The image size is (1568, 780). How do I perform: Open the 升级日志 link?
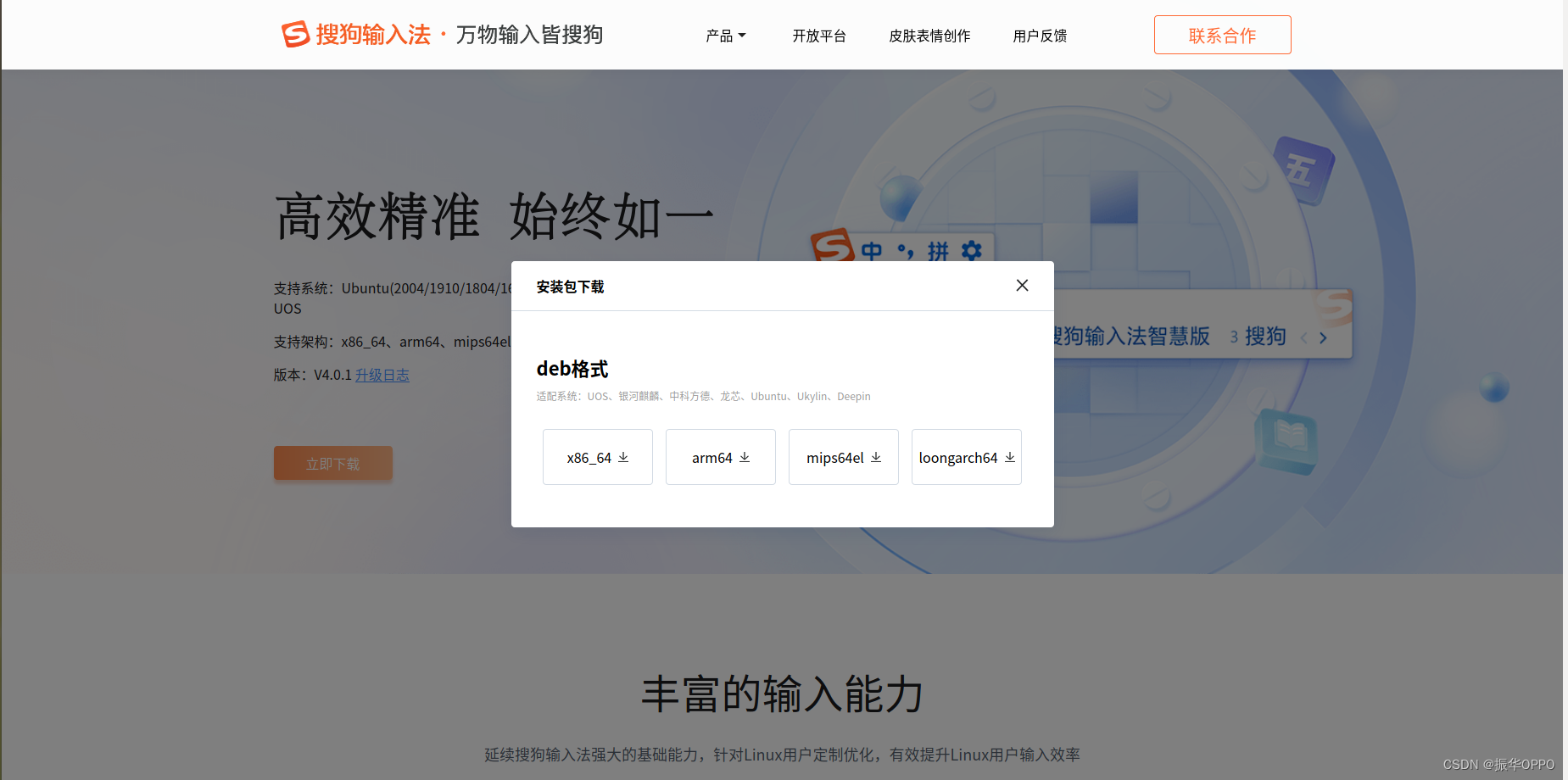[382, 375]
